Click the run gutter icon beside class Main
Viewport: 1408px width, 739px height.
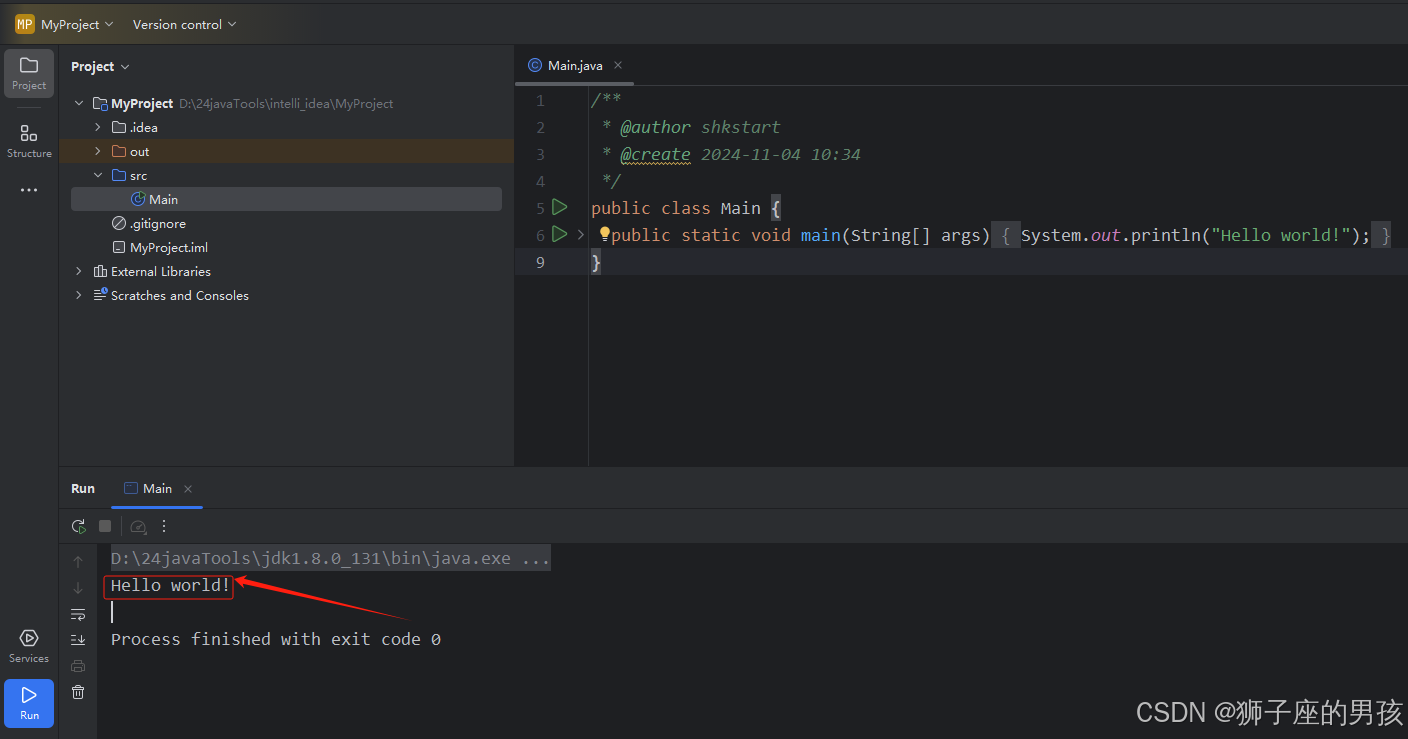560,207
